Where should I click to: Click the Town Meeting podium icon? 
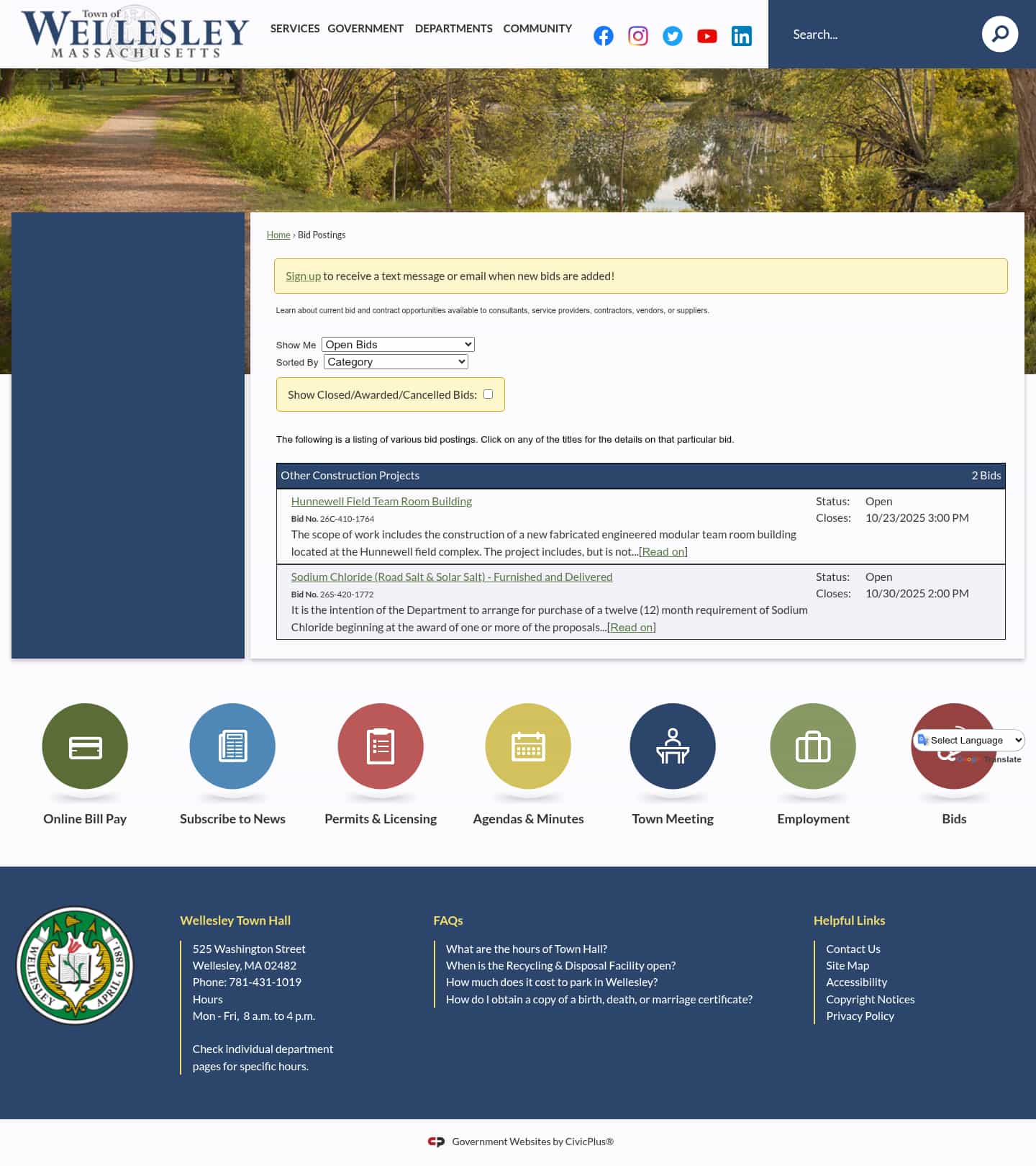coord(673,746)
